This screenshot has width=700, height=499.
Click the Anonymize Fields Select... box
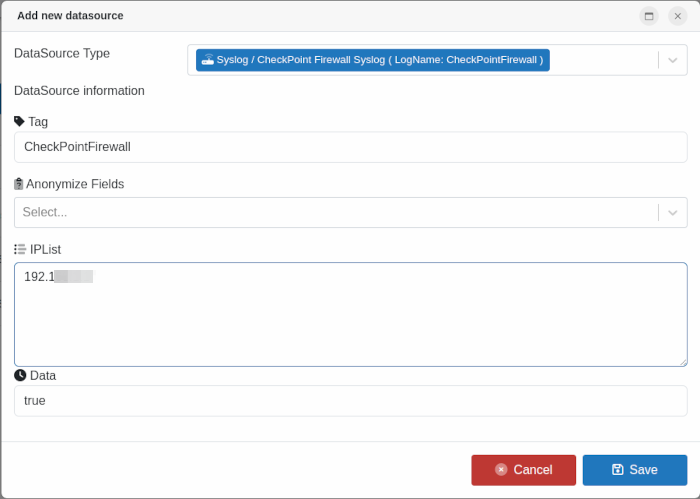[x=350, y=212]
